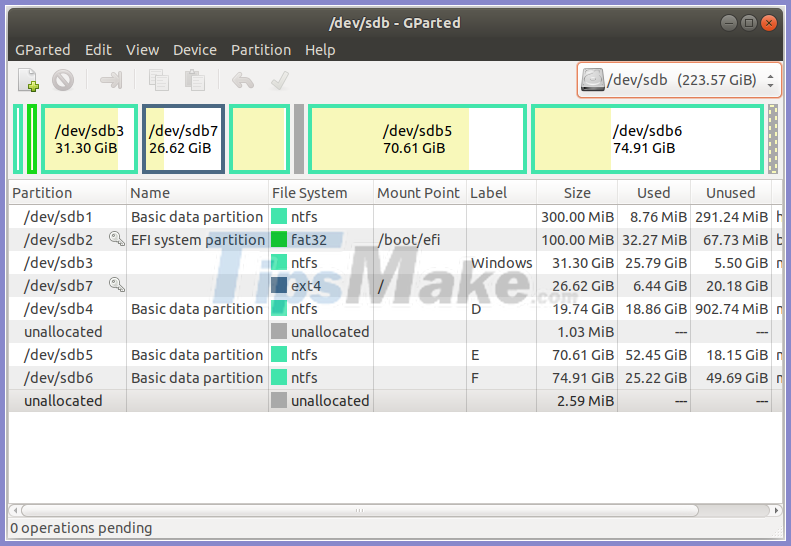Image resolution: width=791 pixels, height=546 pixels.
Task: Sort by the Label column header
Action: (x=501, y=193)
